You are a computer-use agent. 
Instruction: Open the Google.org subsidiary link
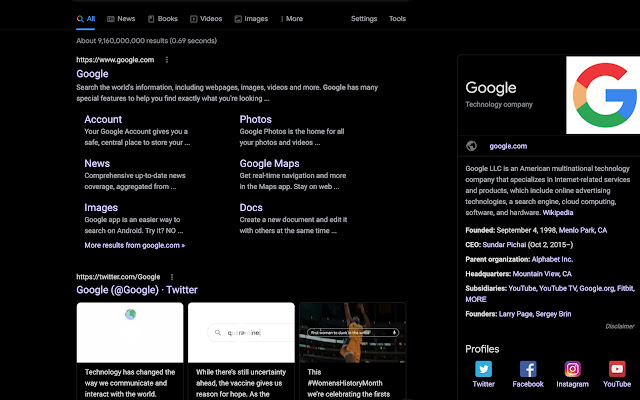pyautogui.click(x=597, y=288)
